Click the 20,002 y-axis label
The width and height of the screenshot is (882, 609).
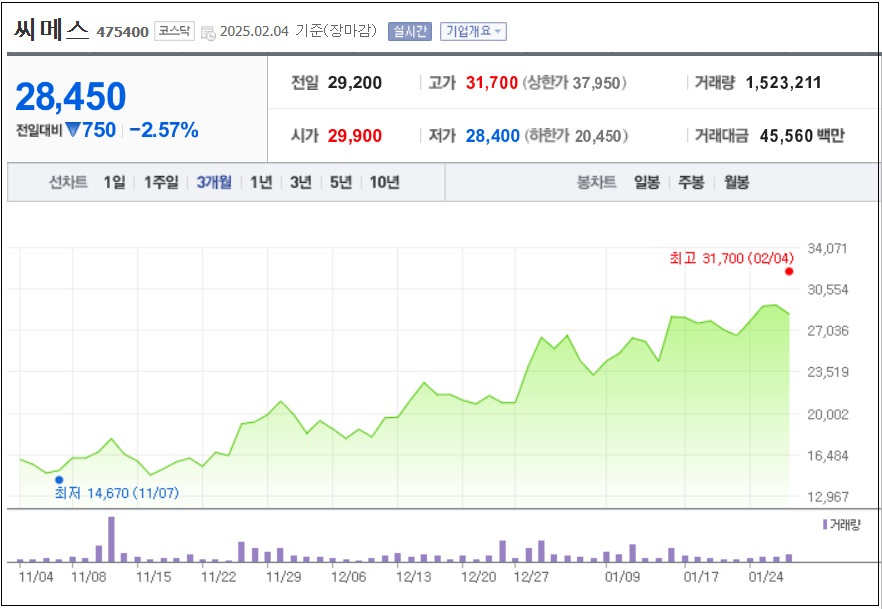[827, 414]
